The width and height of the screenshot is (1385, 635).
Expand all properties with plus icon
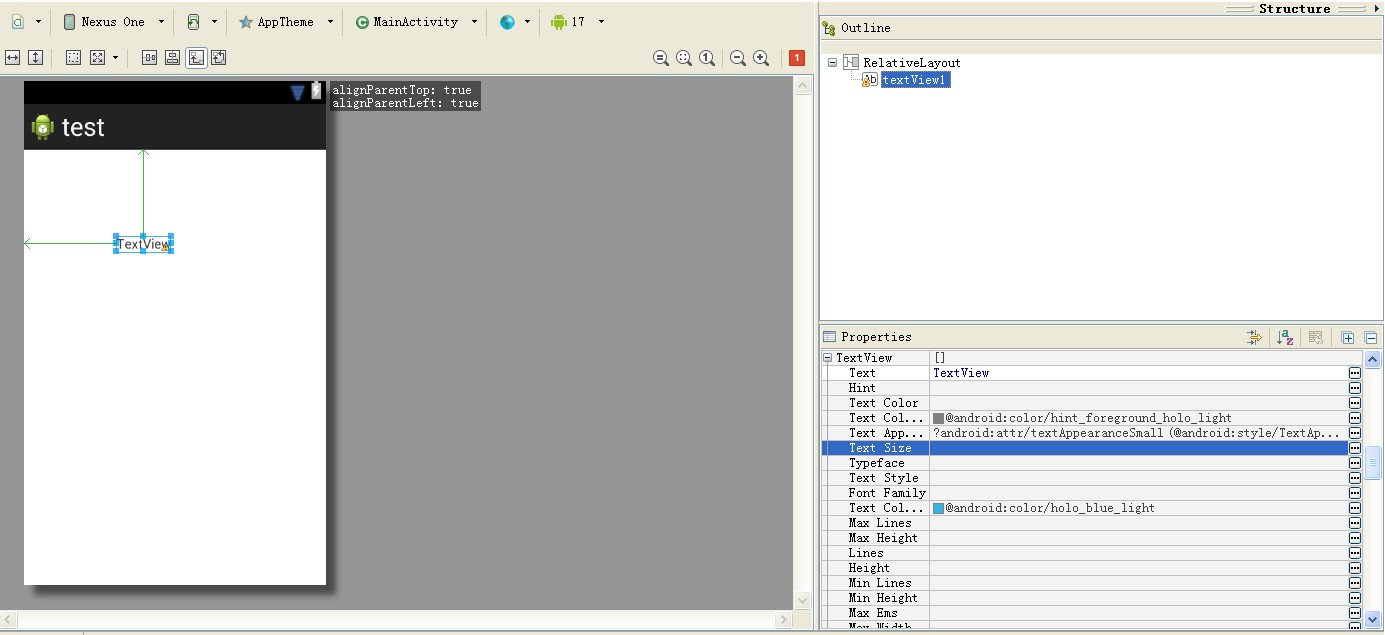coord(1347,337)
